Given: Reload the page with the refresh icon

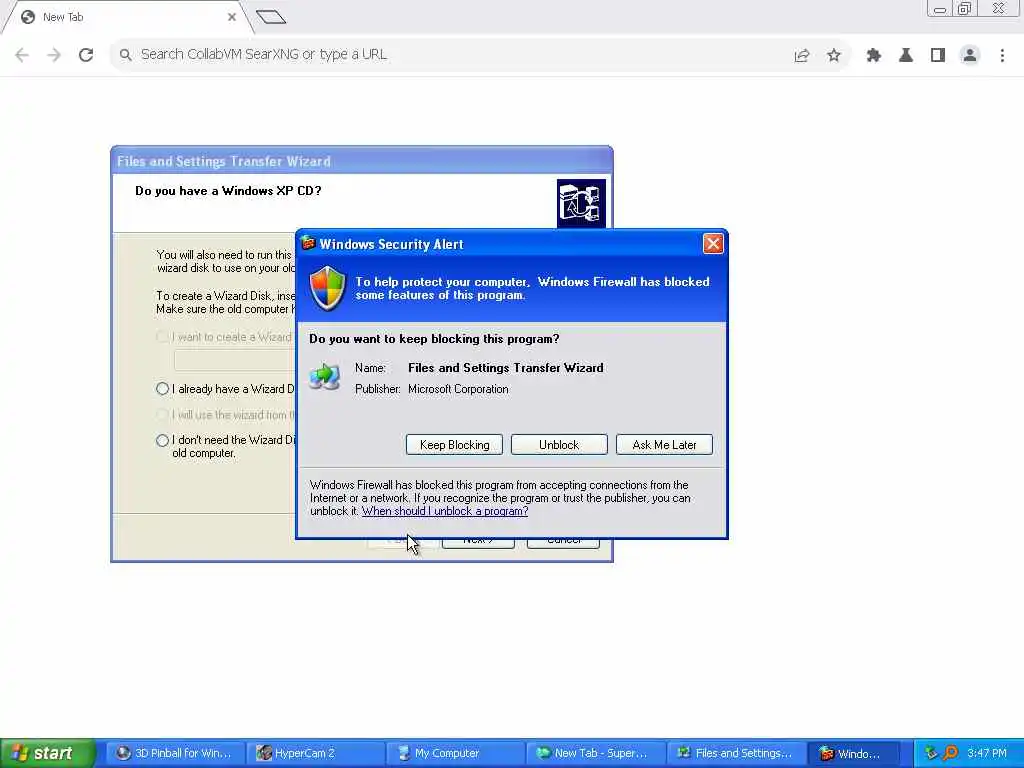Looking at the screenshot, I should (86, 55).
